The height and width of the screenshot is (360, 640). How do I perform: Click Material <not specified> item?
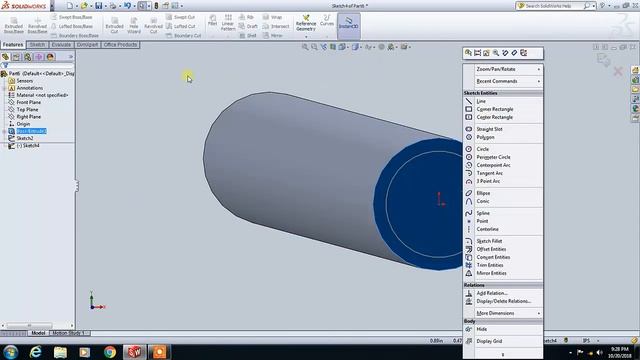42,95
